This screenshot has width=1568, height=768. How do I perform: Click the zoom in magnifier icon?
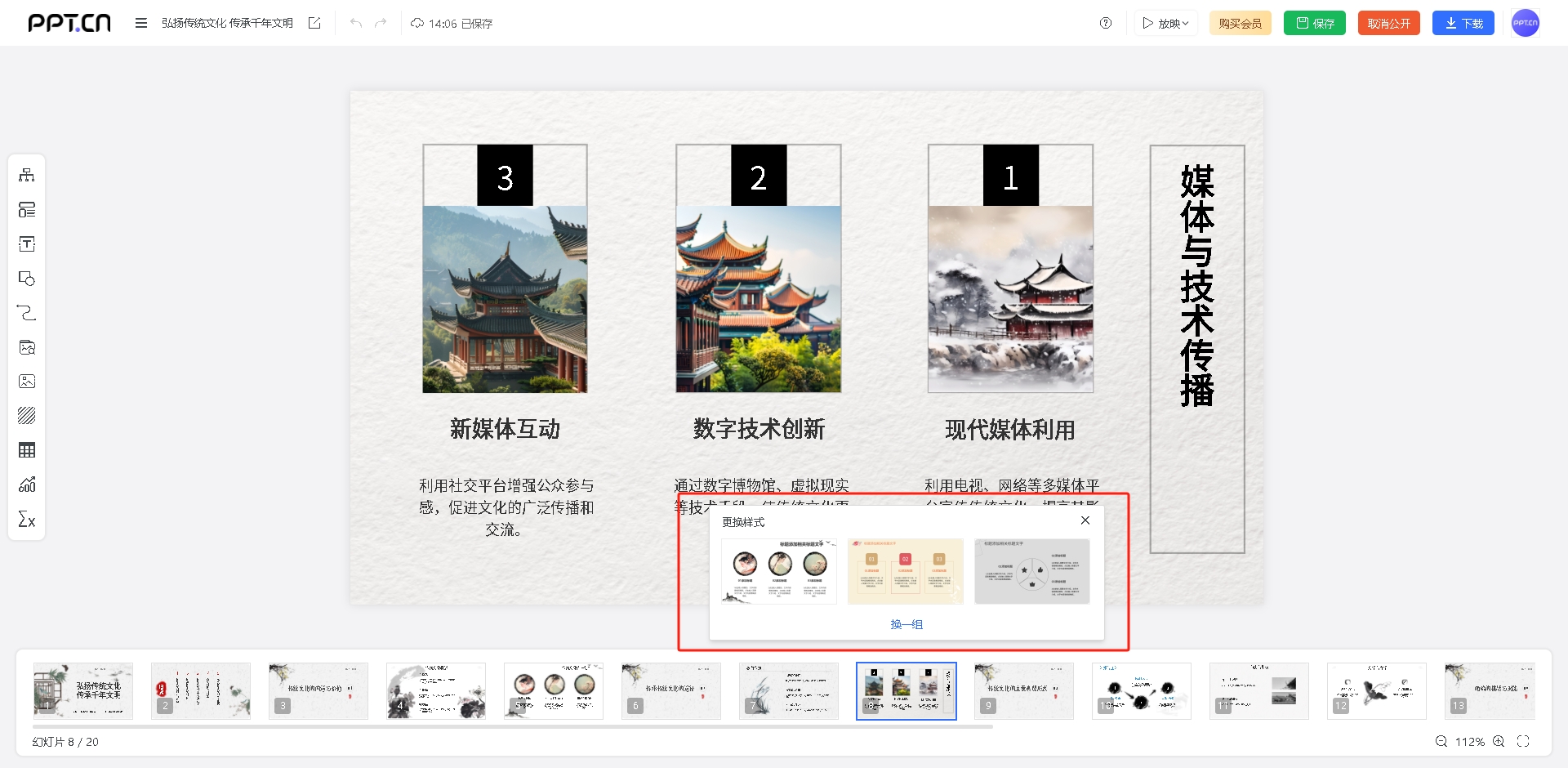[x=1499, y=741]
